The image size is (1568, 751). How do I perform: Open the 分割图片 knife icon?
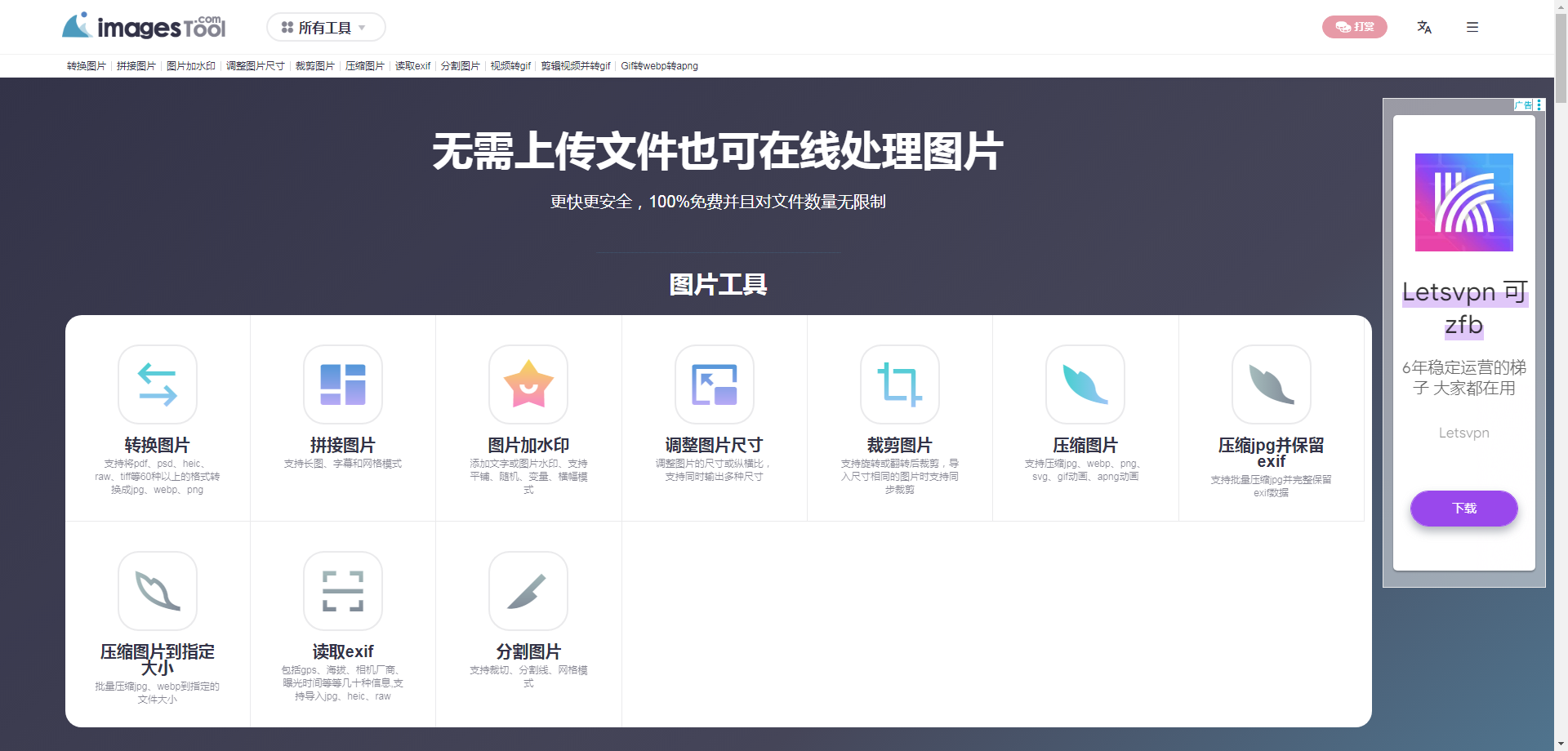coord(528,591)
